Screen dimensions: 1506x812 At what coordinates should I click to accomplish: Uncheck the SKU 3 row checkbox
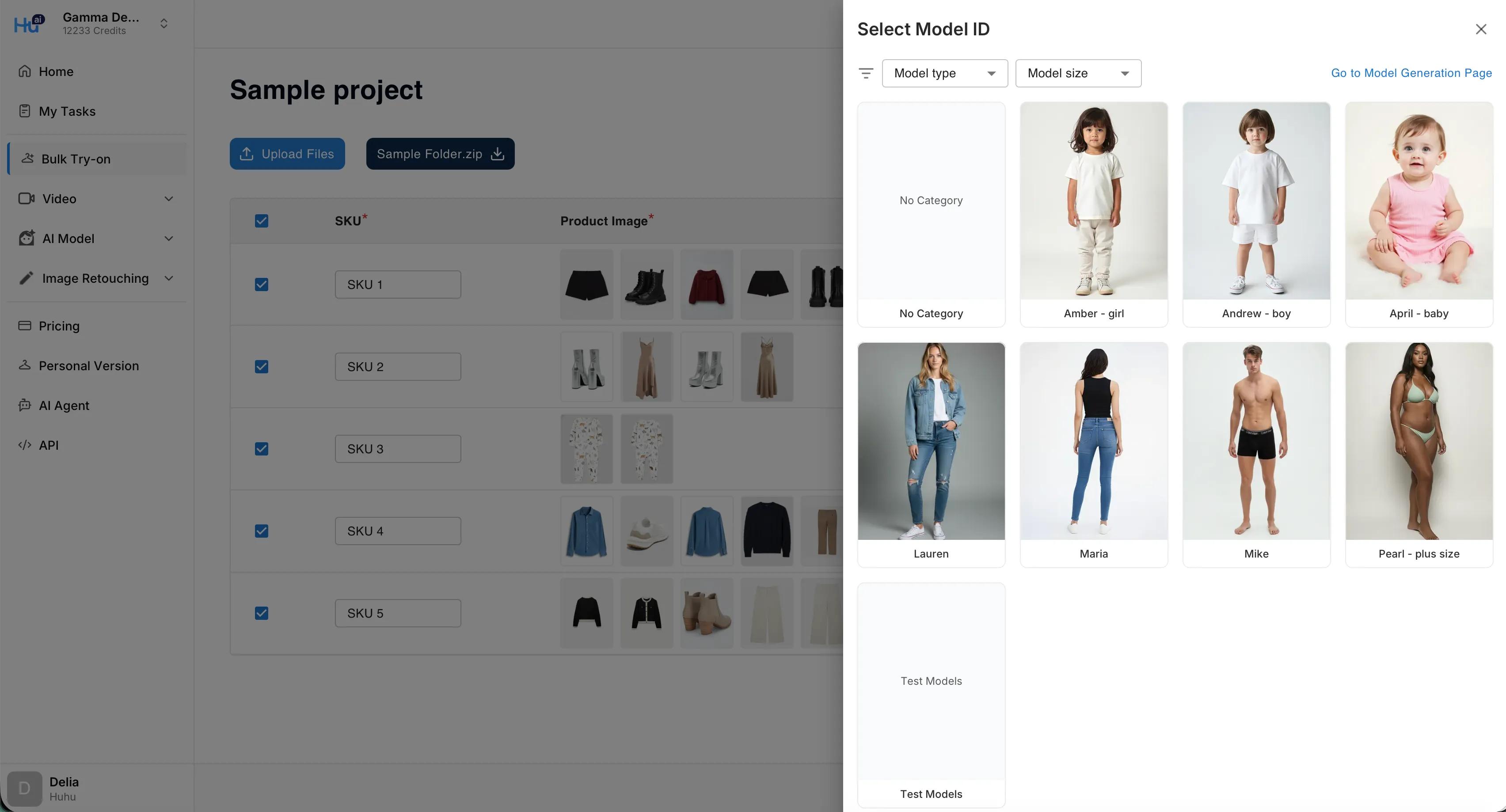coord(261,449)
